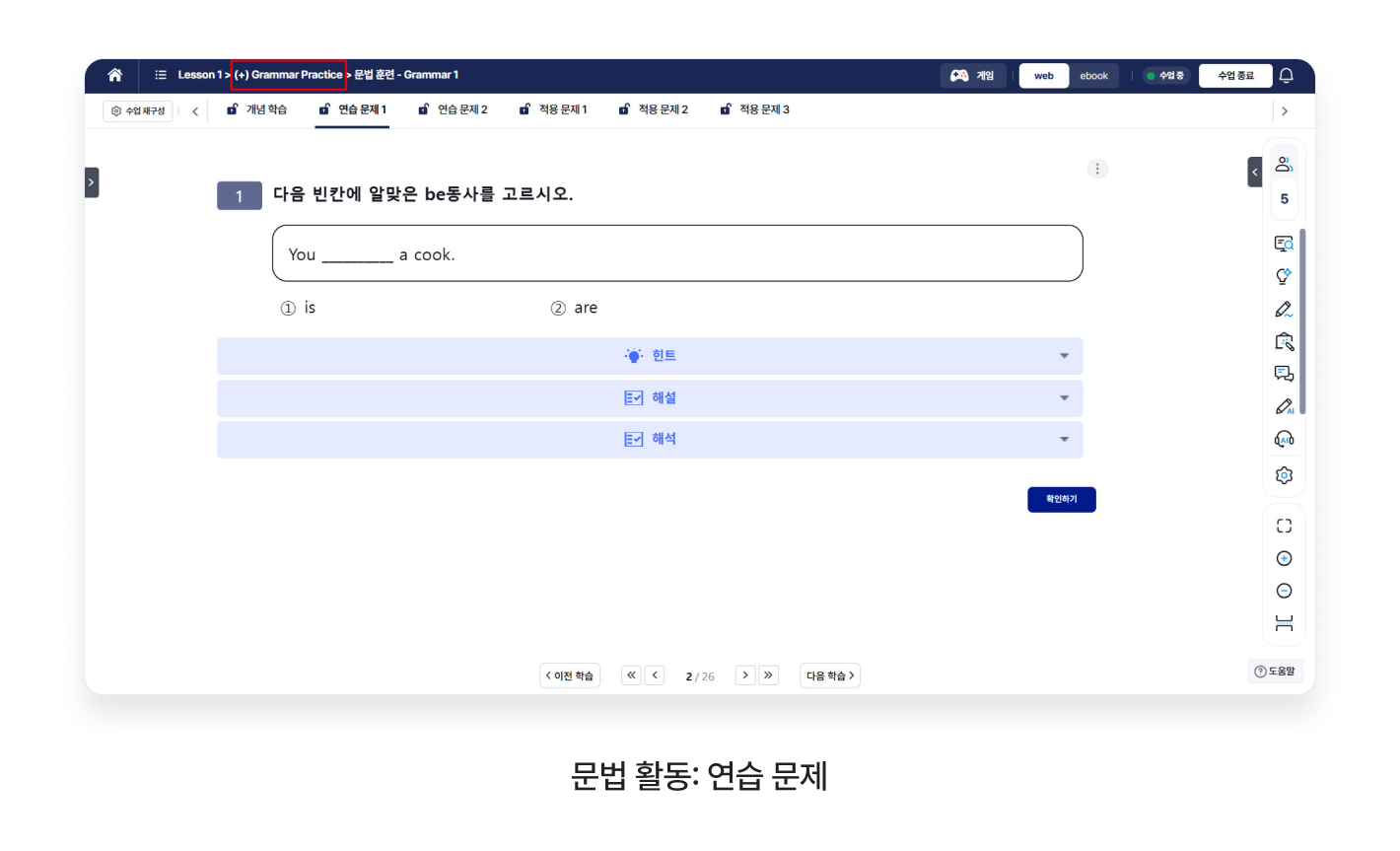
Task: Select the pen drawing tool icon
Action: (x=1284, y=309)
